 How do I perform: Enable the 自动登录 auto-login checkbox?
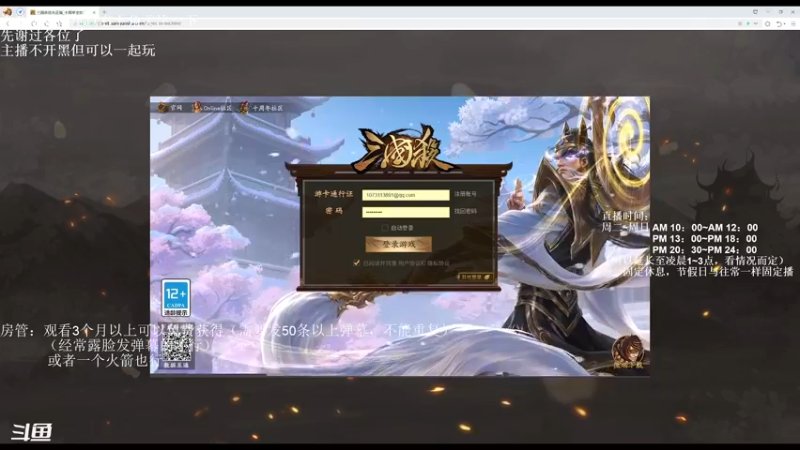click(x=385, y=228)
